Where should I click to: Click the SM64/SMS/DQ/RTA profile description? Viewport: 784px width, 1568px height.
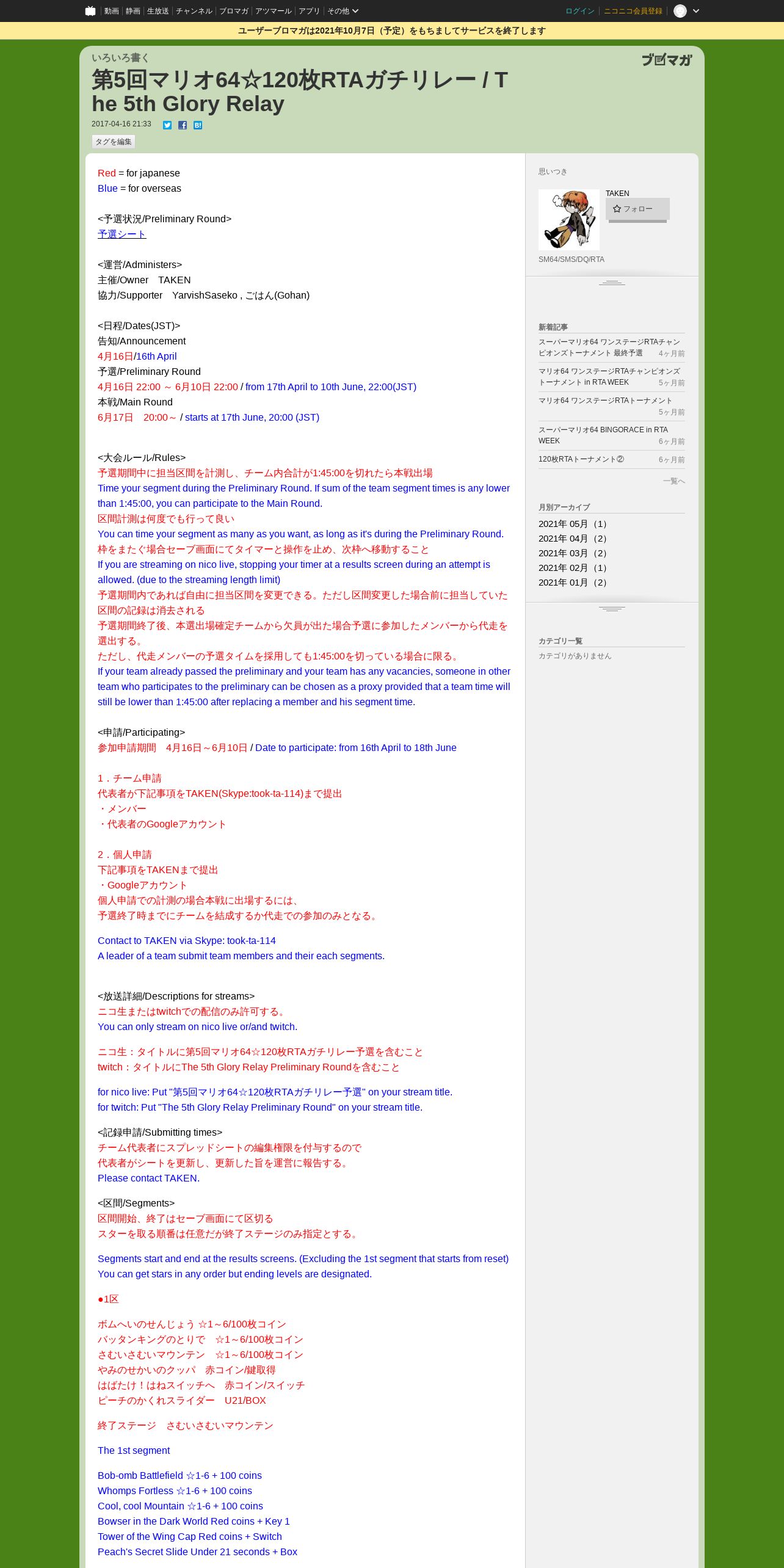[572, 260]
